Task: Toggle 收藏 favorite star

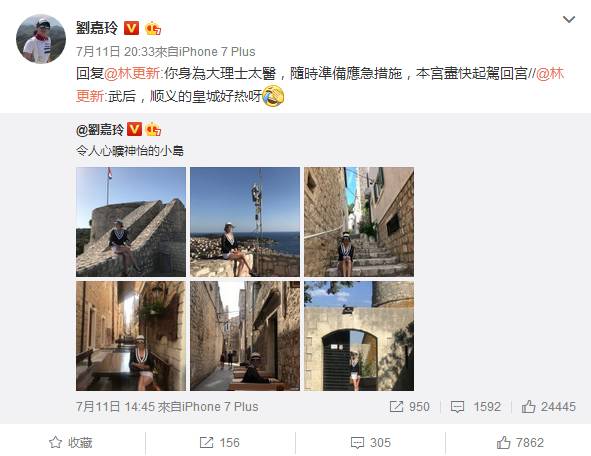Action: 70,442
